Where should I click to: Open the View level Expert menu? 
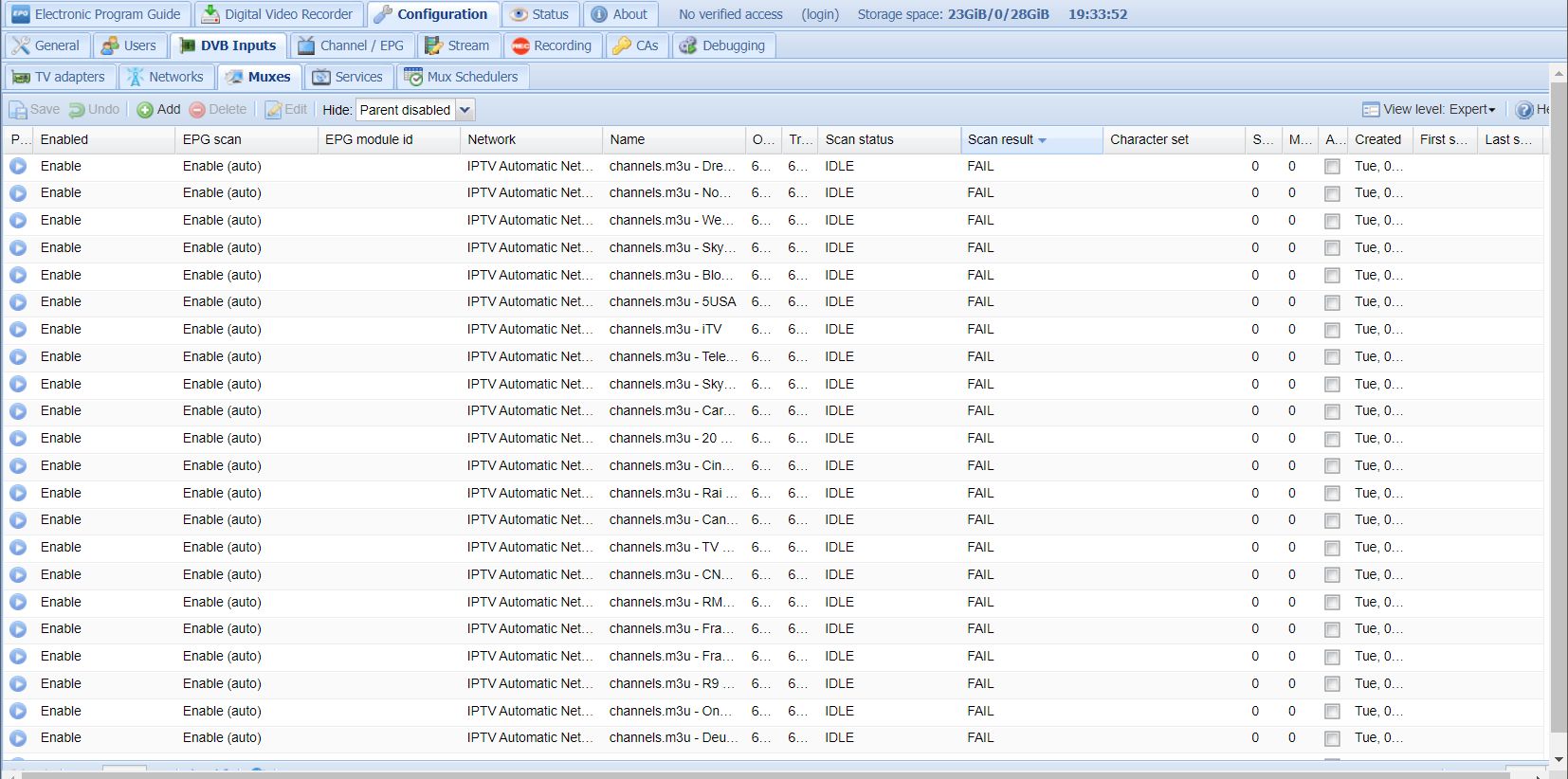pos(1429,109)
